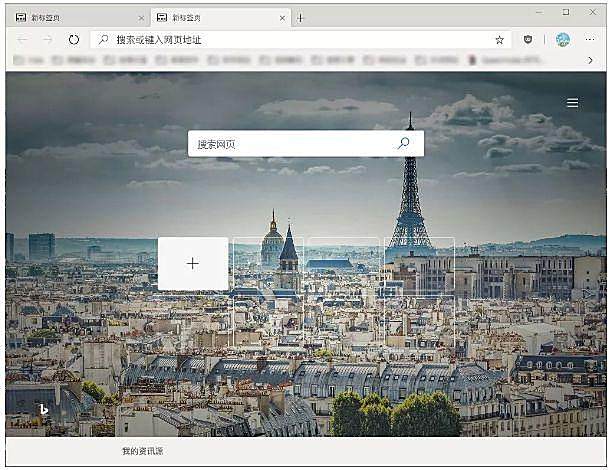Go back to the previous page
Viewport: 610px width, 470px height.
coord(23,39)
